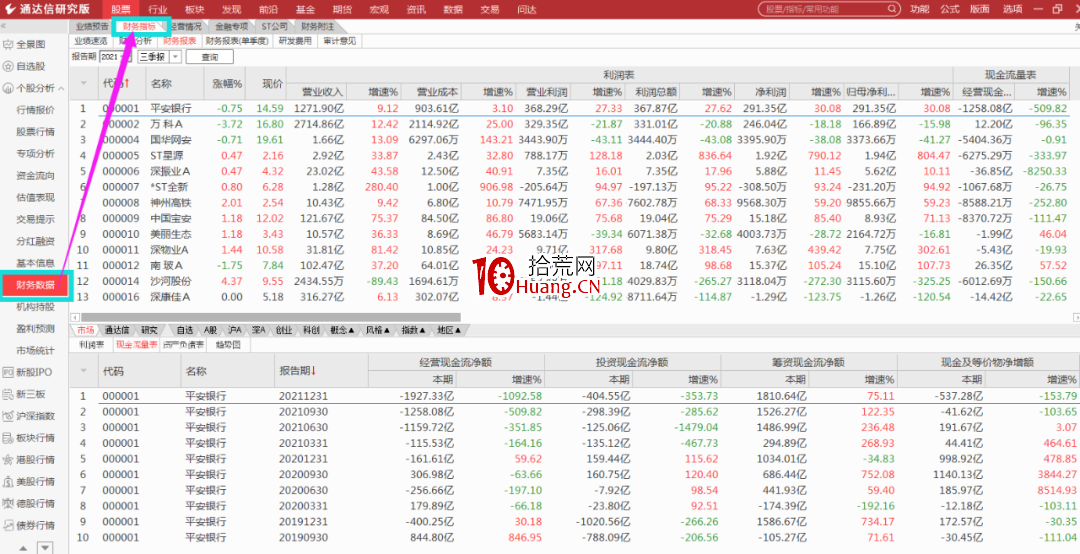Filter by 创业 market tab
The width and height of the screenshot is (1080, 554).
[x=284, y=330]
